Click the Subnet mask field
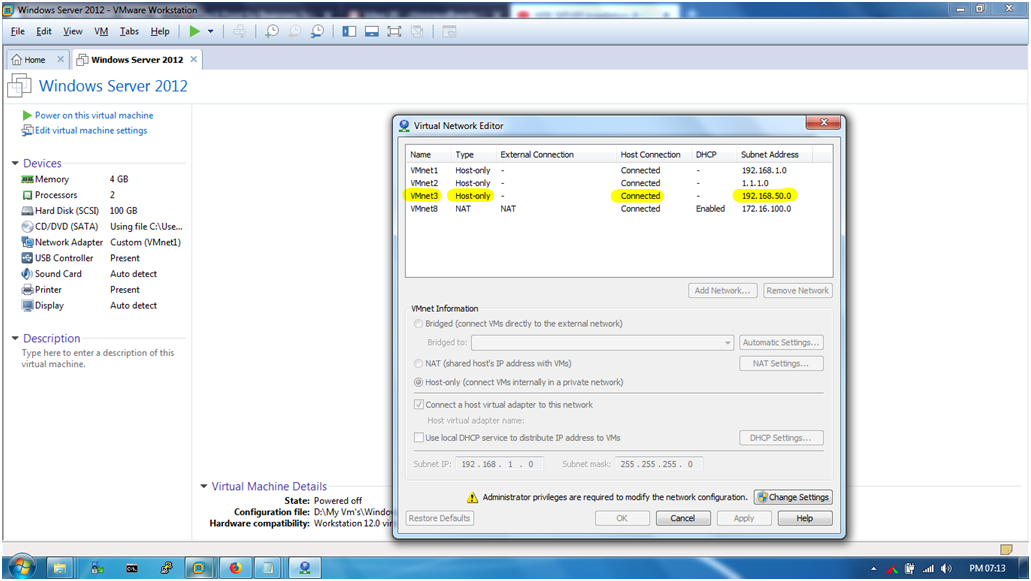The width and height of the screenshot is (1031, 581). point(659,464)
